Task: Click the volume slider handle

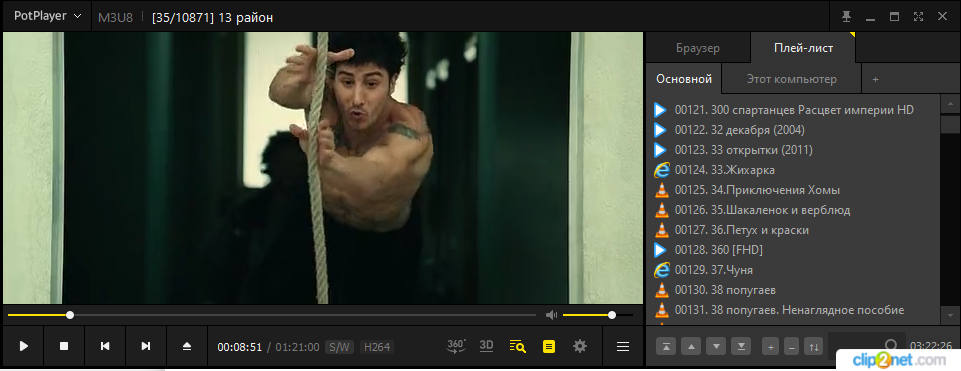Action: coord(612,315)
